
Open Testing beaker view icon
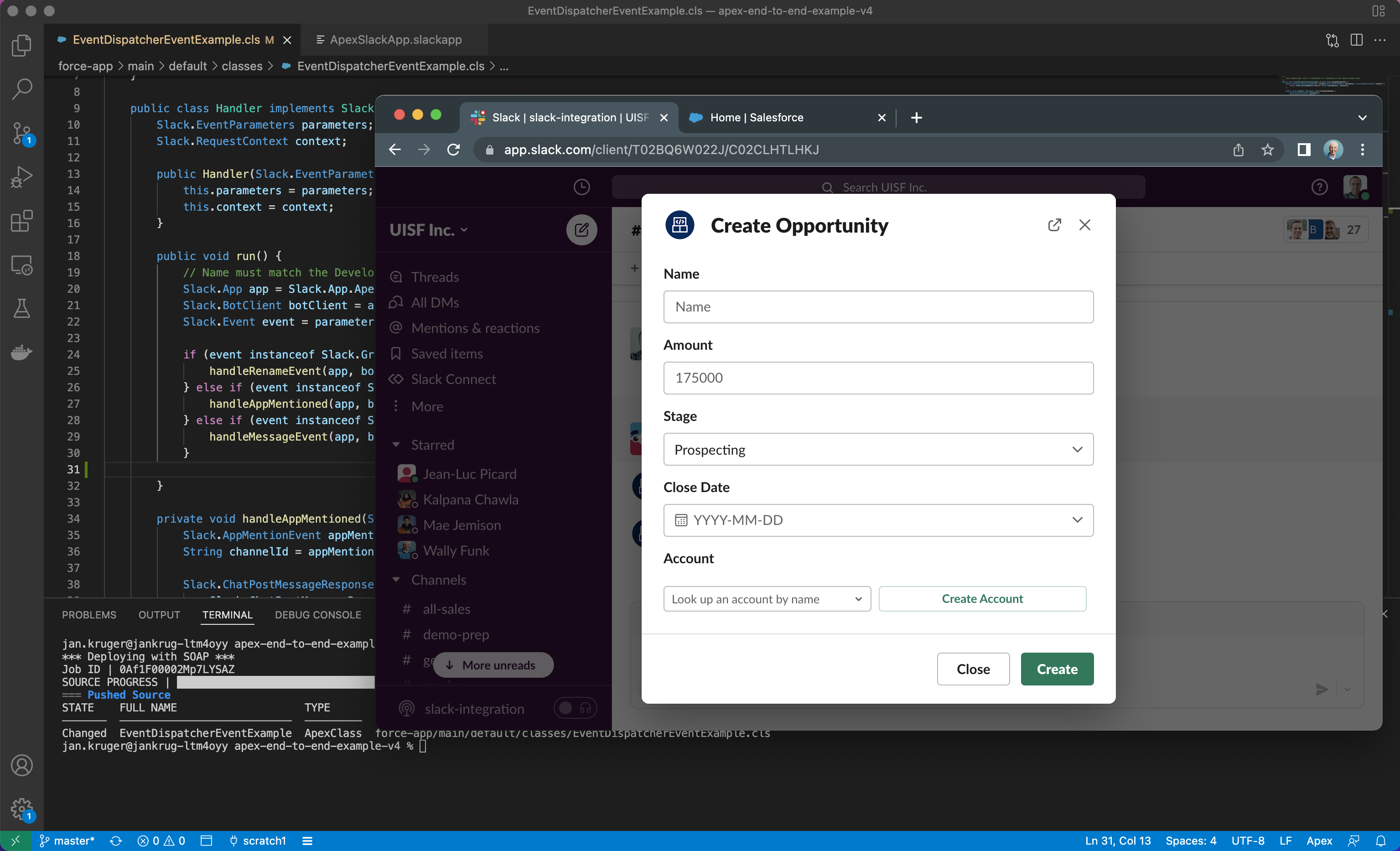coord(21,308)
